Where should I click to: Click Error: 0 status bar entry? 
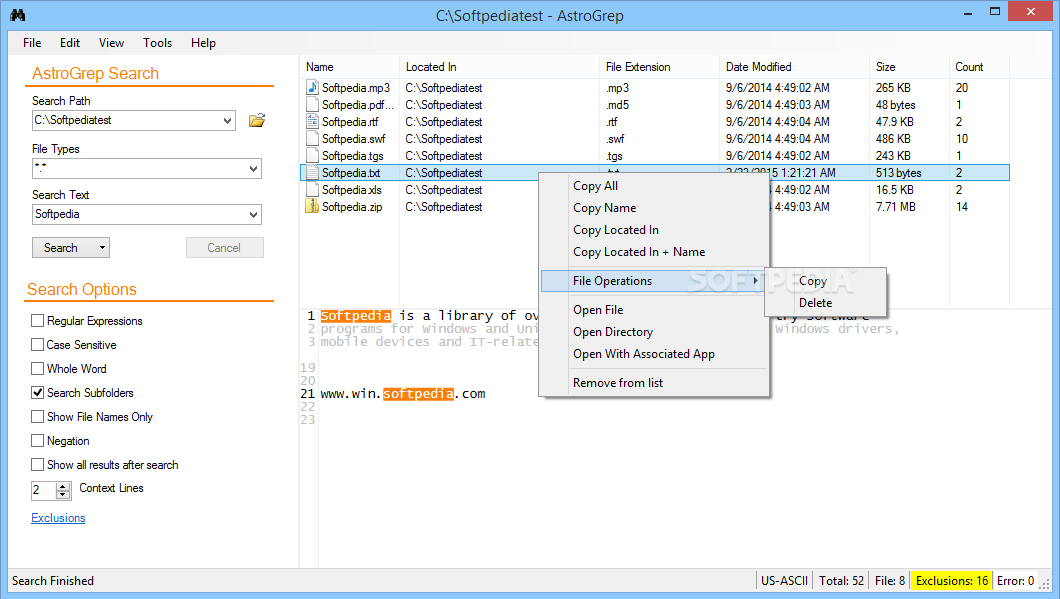pos(1015,581)
